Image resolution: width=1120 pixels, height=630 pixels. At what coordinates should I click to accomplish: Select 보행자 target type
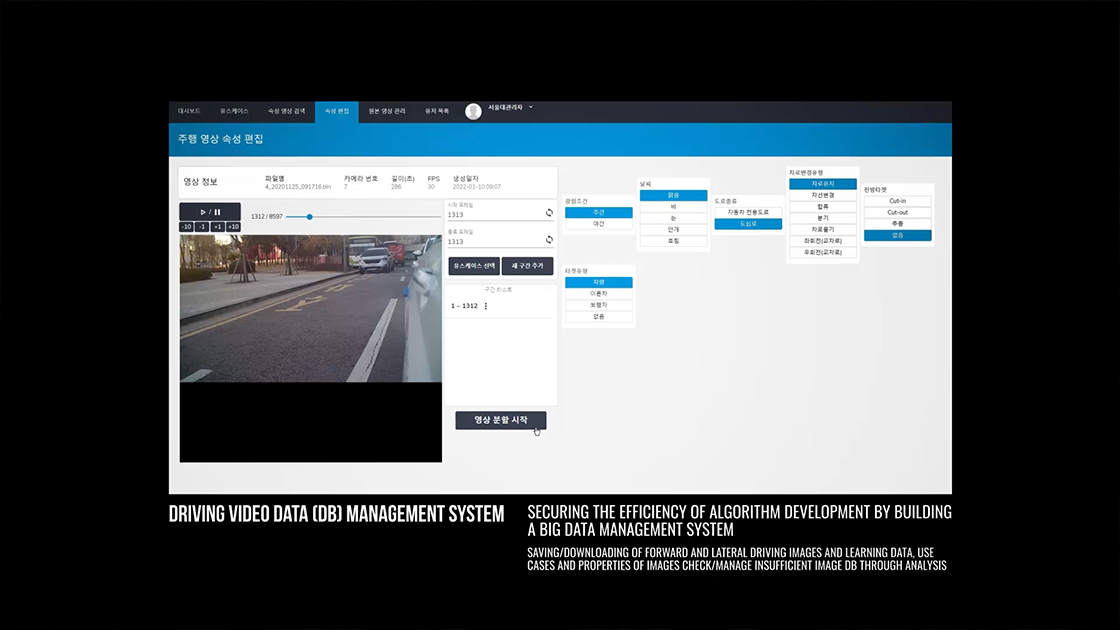click(x=599, y=305)
